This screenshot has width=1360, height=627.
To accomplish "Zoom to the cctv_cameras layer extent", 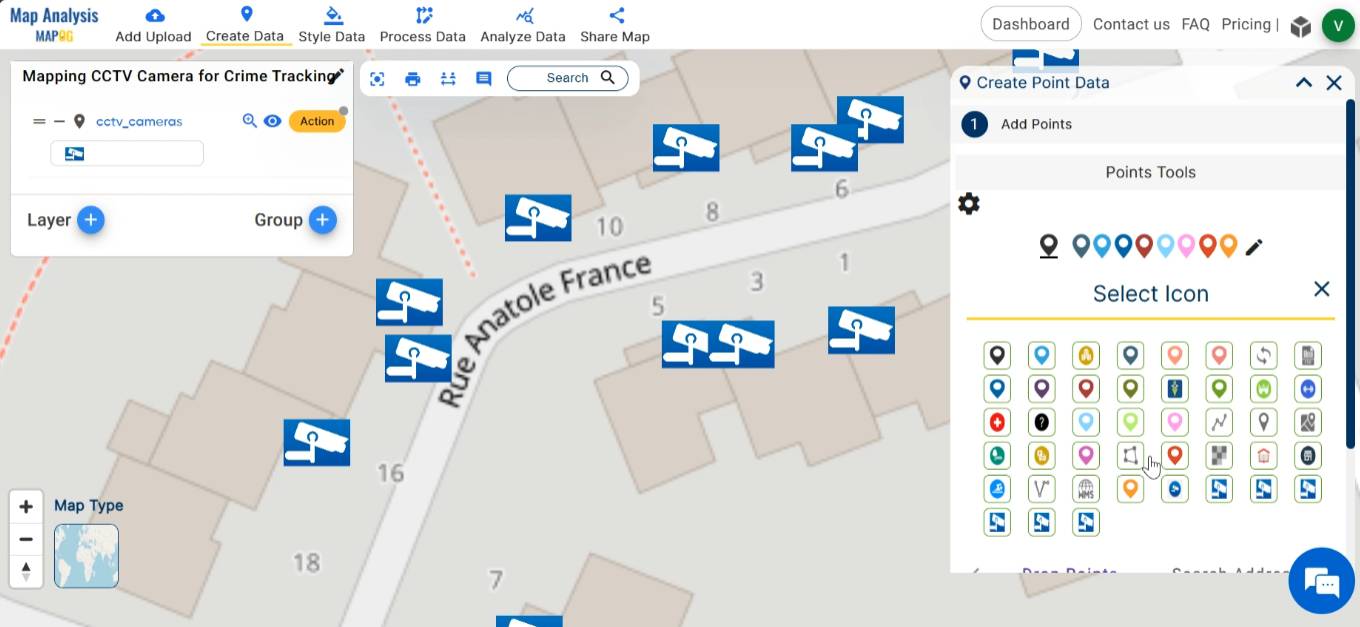I will [x=250, y=121].
